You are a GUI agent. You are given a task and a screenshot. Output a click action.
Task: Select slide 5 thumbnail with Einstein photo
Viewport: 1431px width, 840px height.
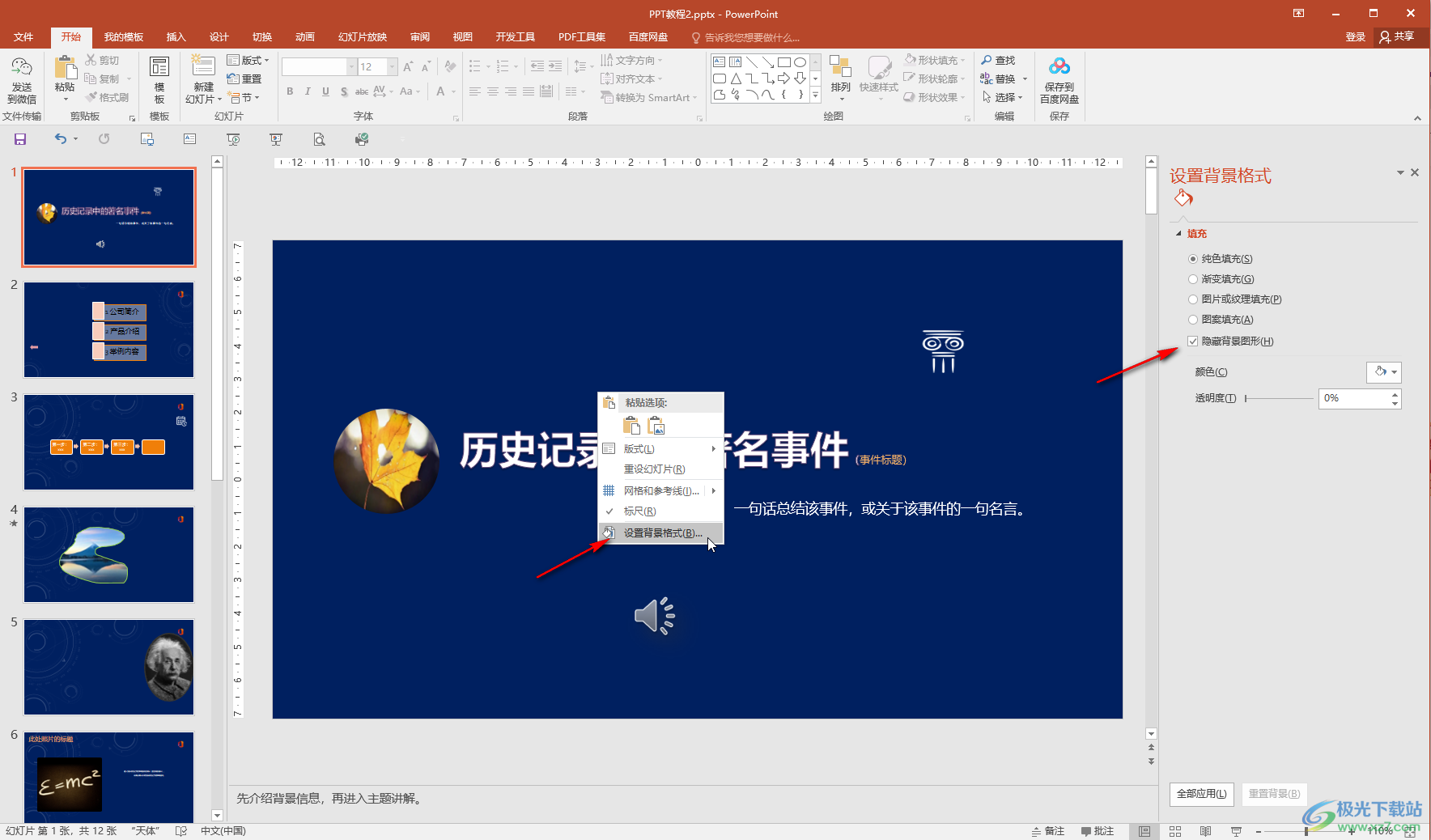pos(108,667)
